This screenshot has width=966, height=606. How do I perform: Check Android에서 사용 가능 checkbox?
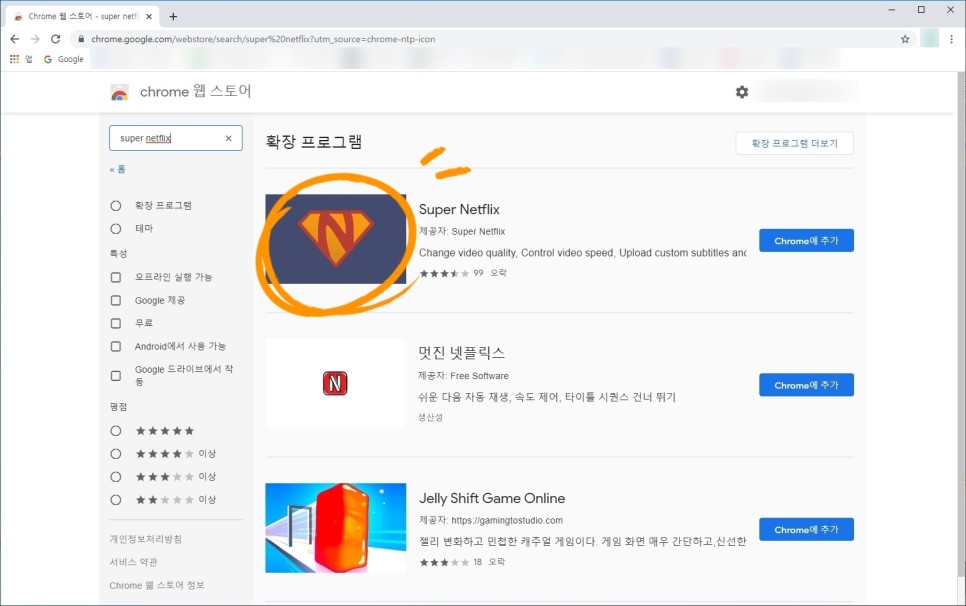pos(116,347)
